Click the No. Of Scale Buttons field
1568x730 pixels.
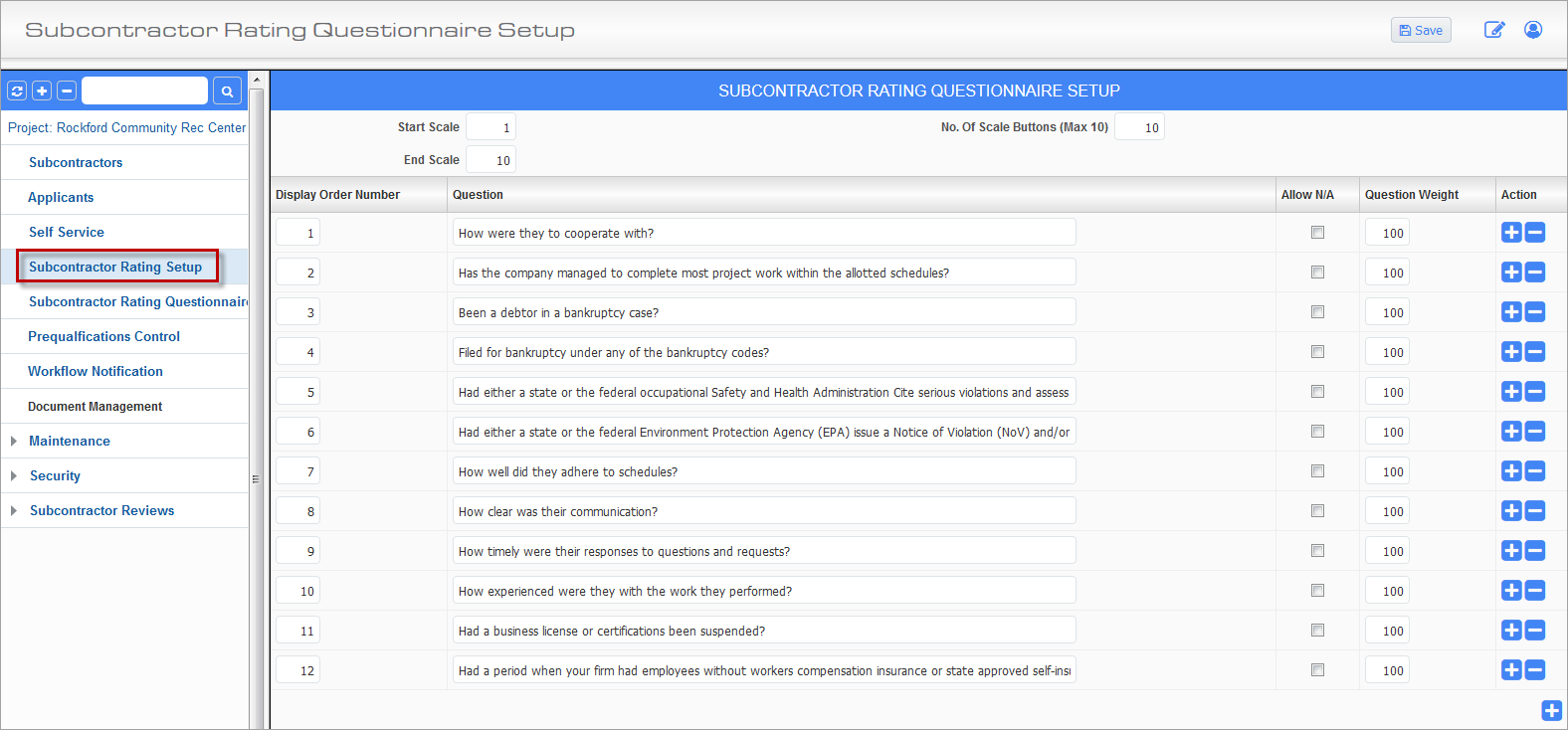1139,127
